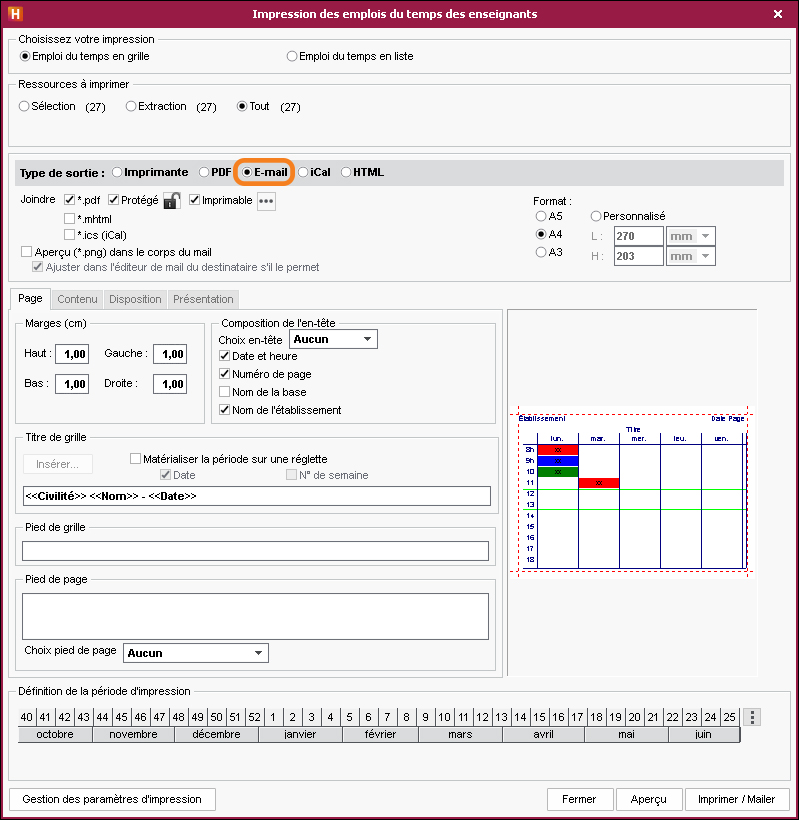Enable the Nom de la base checkbox
The image size is (799, 820).
[224, 392]
